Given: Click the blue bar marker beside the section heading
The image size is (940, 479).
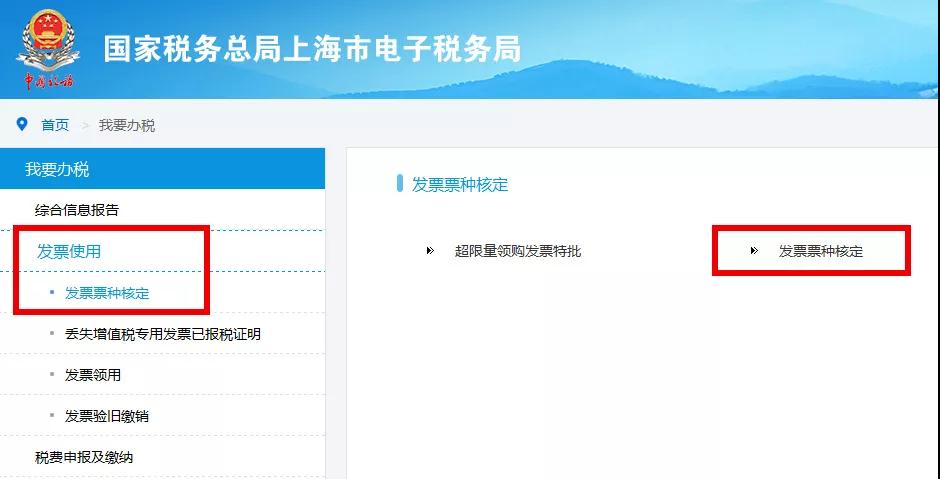Looking at the screenshot, I should click(x=400, y=184).
